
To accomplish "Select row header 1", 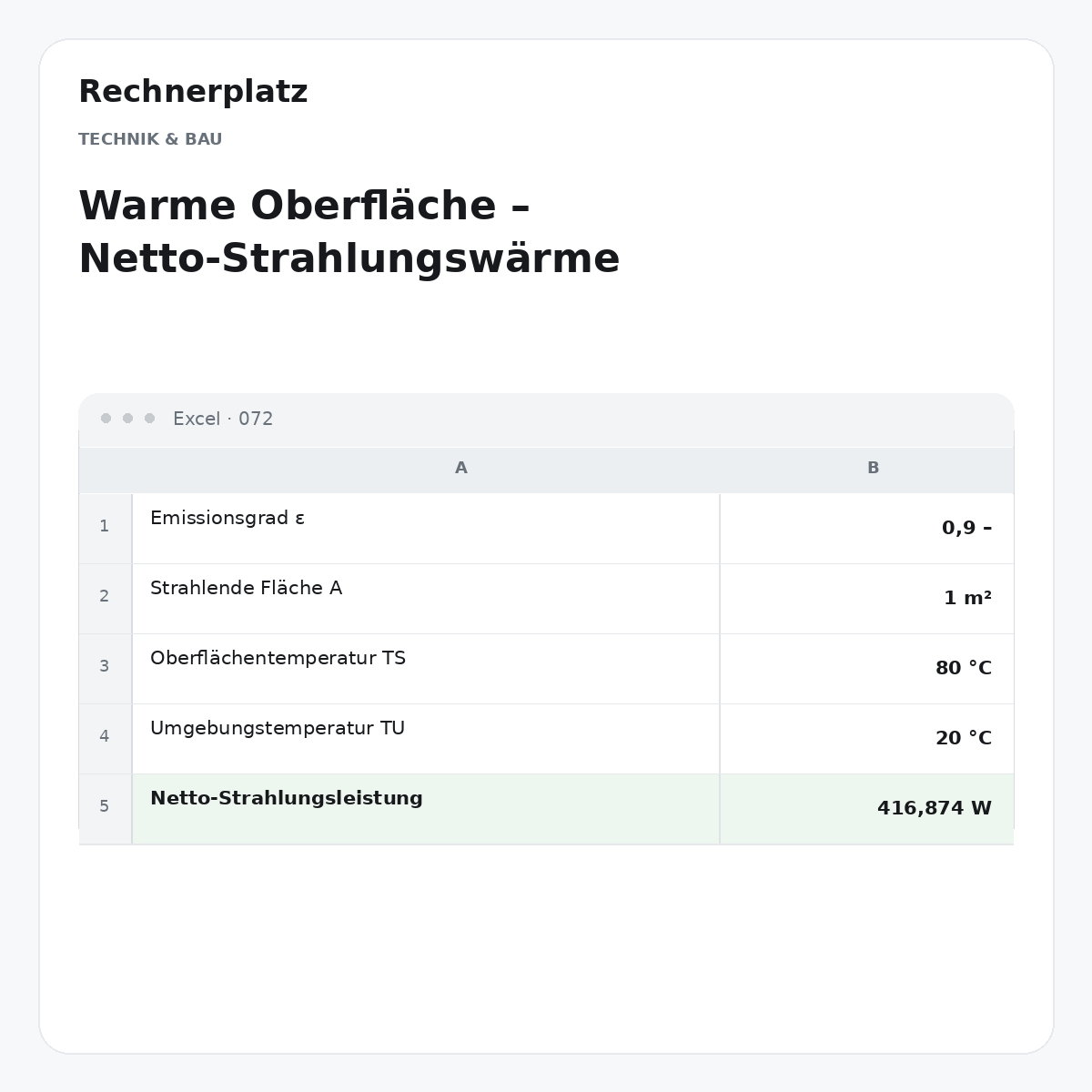I will tap(105, 527).
